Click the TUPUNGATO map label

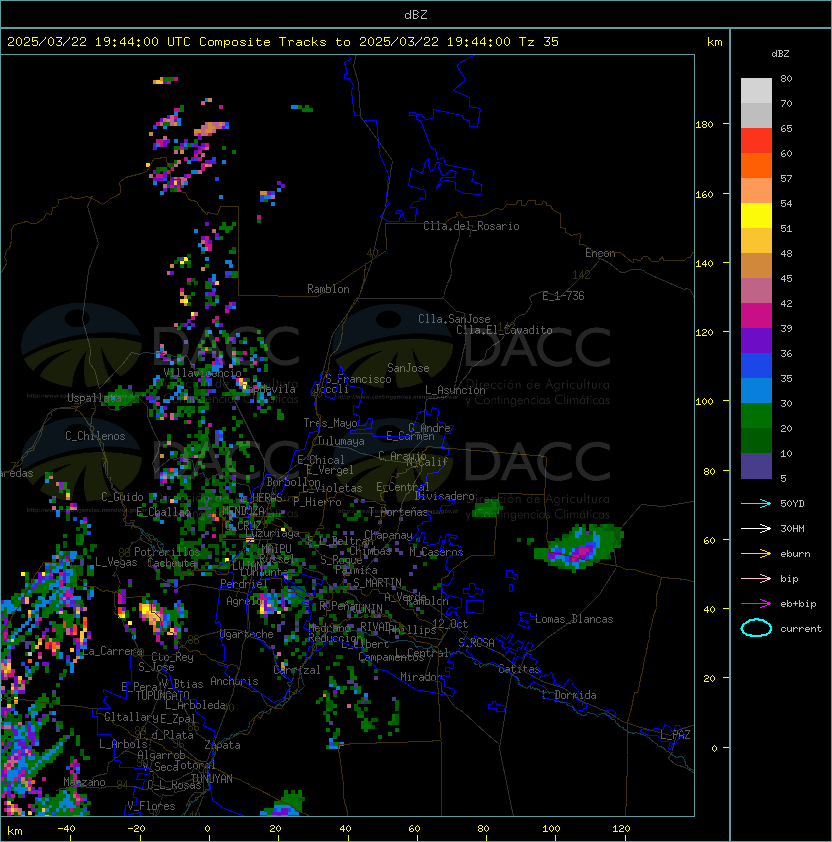click(x=162, y=695)
